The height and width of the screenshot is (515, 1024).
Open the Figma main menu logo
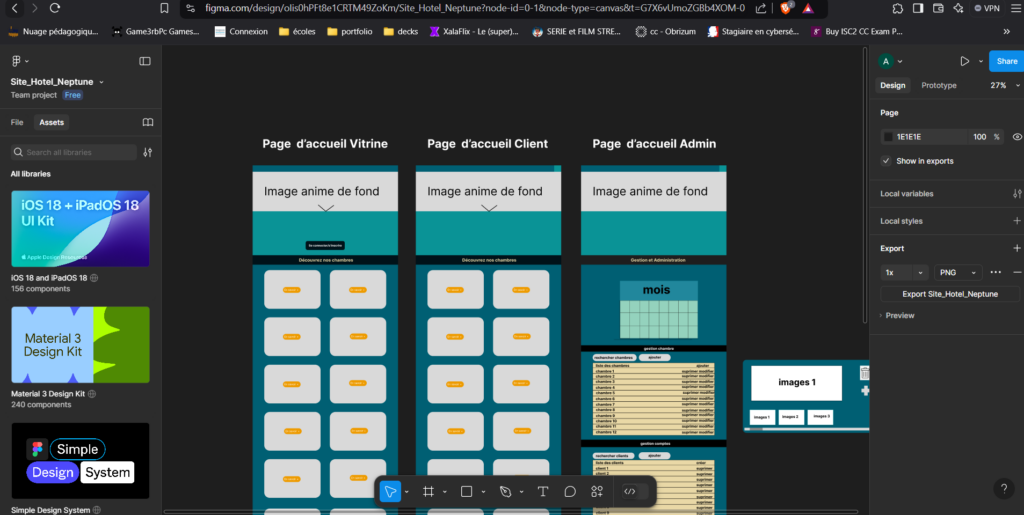coord(17,61)
